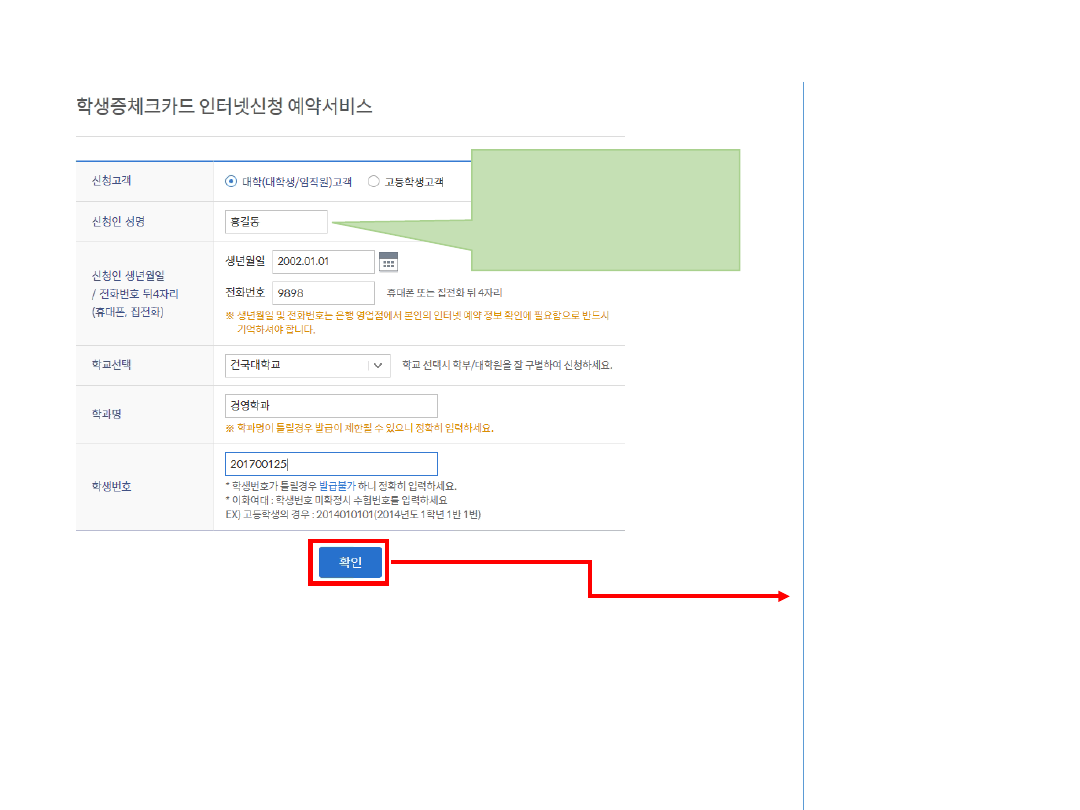Click the 전화번호 field containing 9898
Image resolution: width=1080 pixels, height=810 pixels.
click(x=323, y=292)
